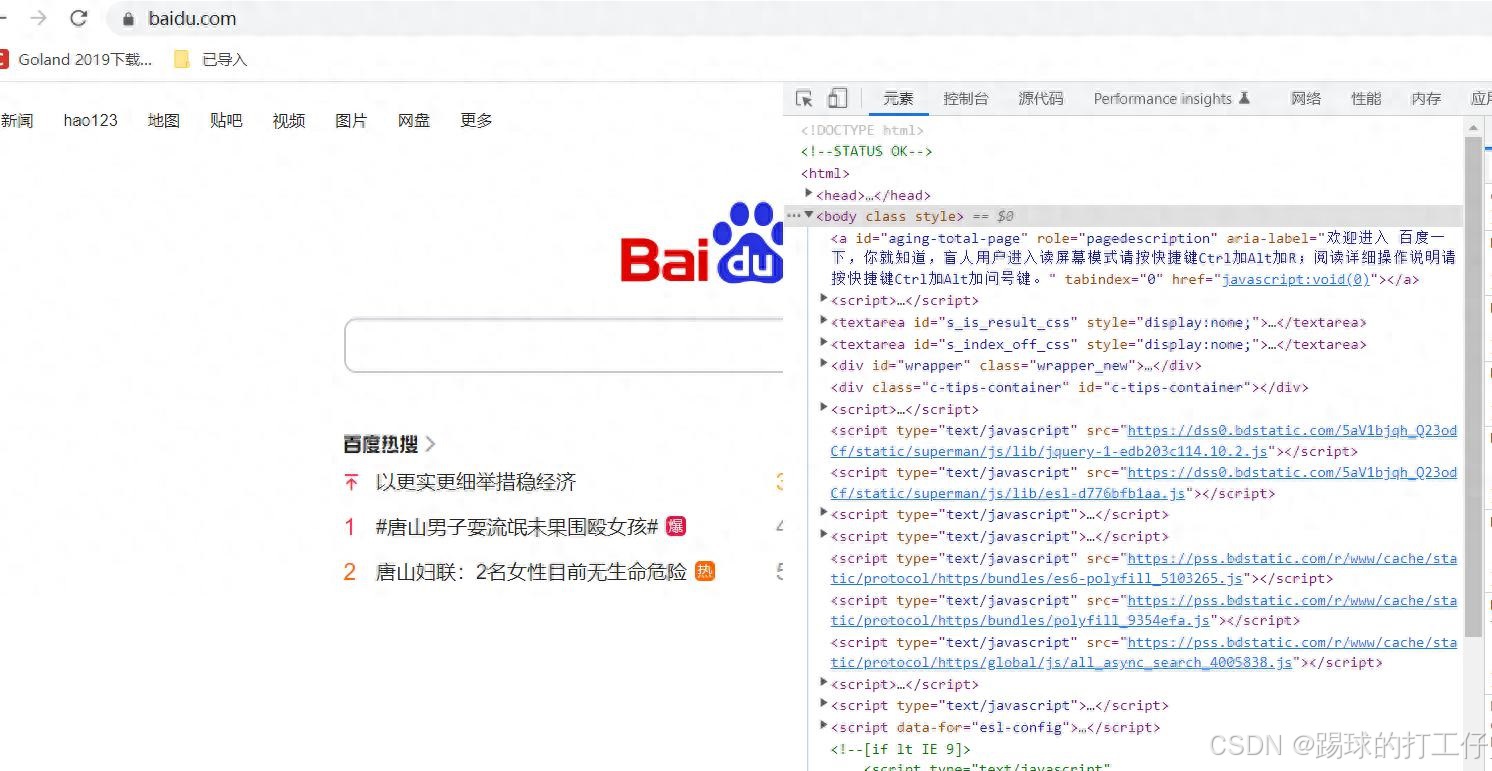1492x771 pixels.
Task: Click the 爆 badge beside 唐山男子 headline
Action: [x=676, y=526]
